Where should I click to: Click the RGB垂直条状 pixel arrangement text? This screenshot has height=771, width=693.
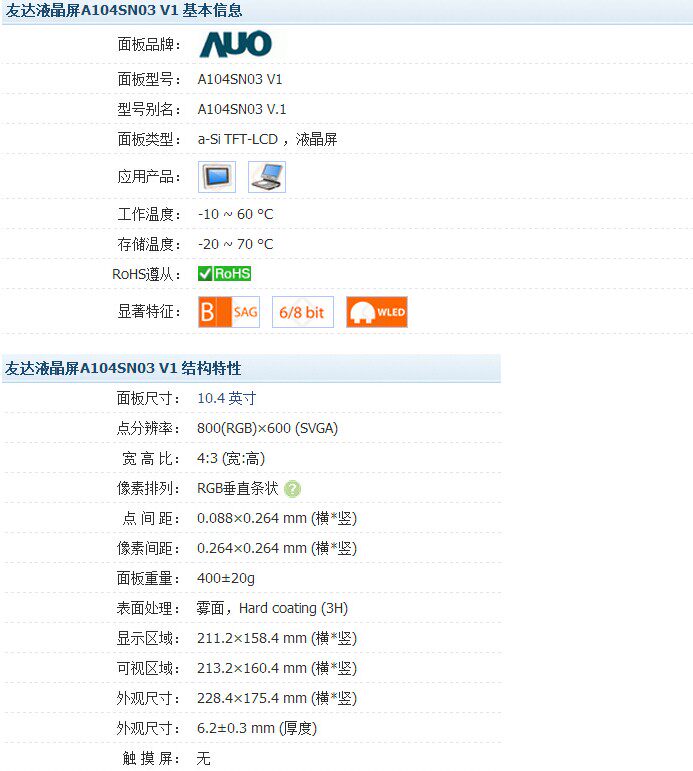pos(238,488)
